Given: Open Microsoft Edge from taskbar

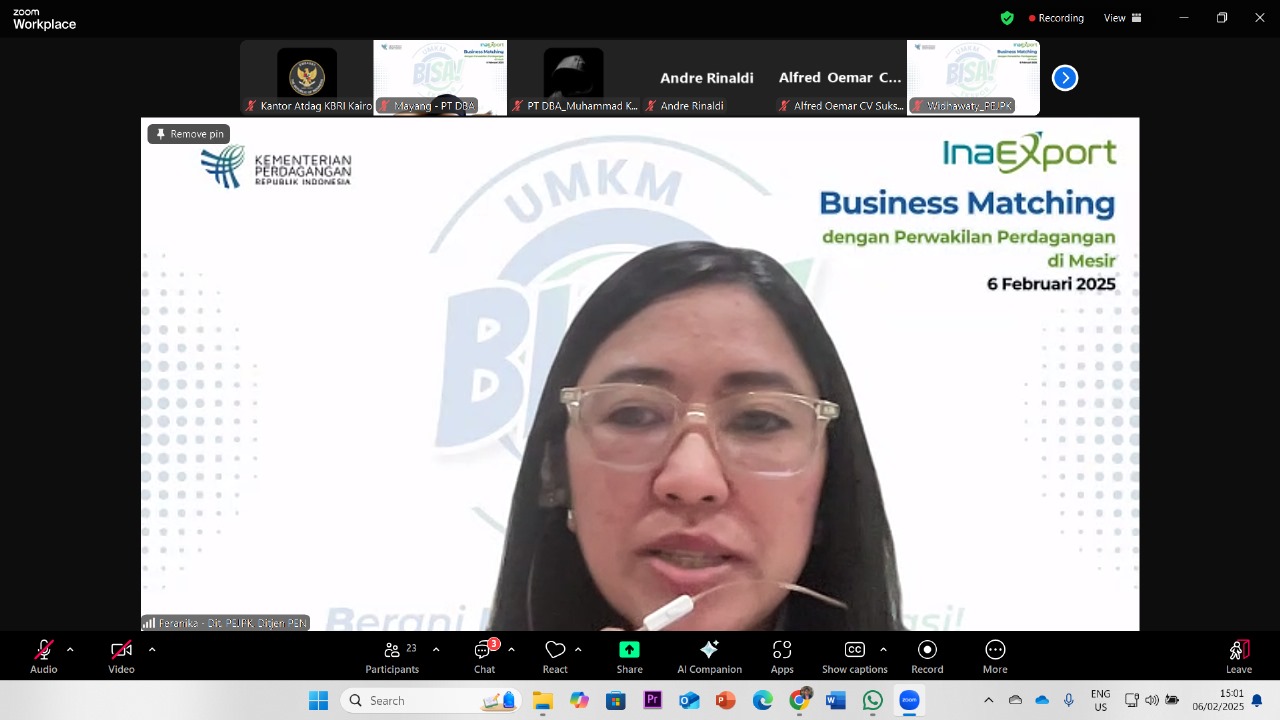Looking at the screenshot, I should tap(763, 700).
